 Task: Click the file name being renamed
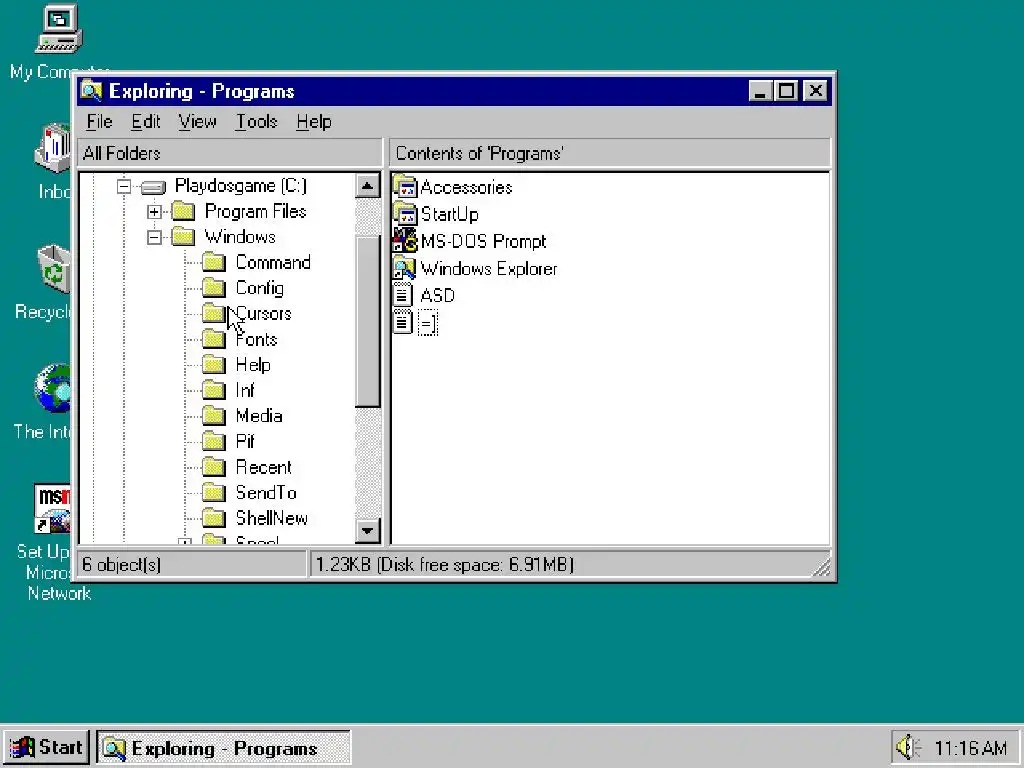[x=428, y=323]
